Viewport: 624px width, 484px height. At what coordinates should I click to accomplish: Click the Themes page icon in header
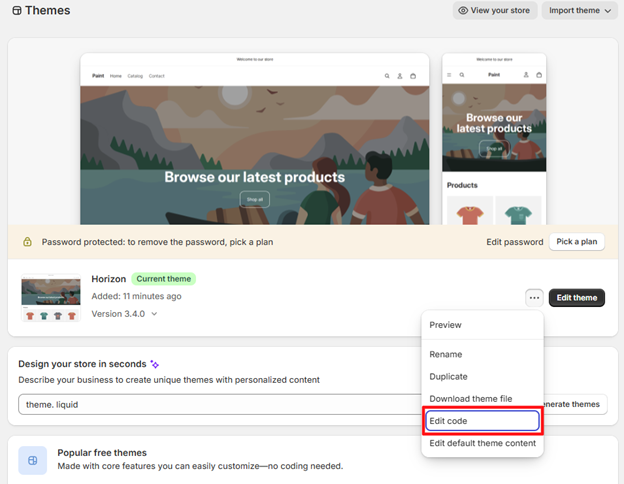[17, 10]
